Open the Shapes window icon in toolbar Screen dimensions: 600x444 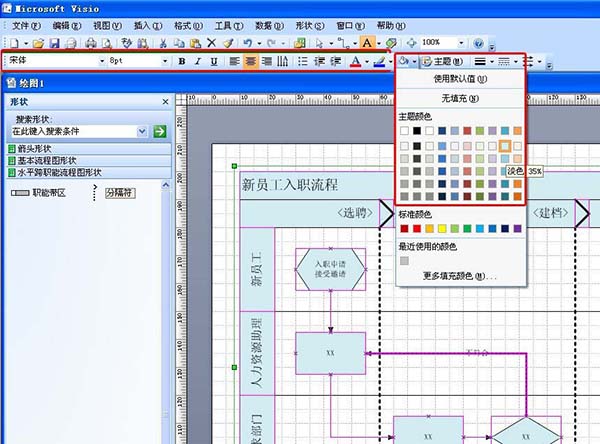(x=299, y=43)
